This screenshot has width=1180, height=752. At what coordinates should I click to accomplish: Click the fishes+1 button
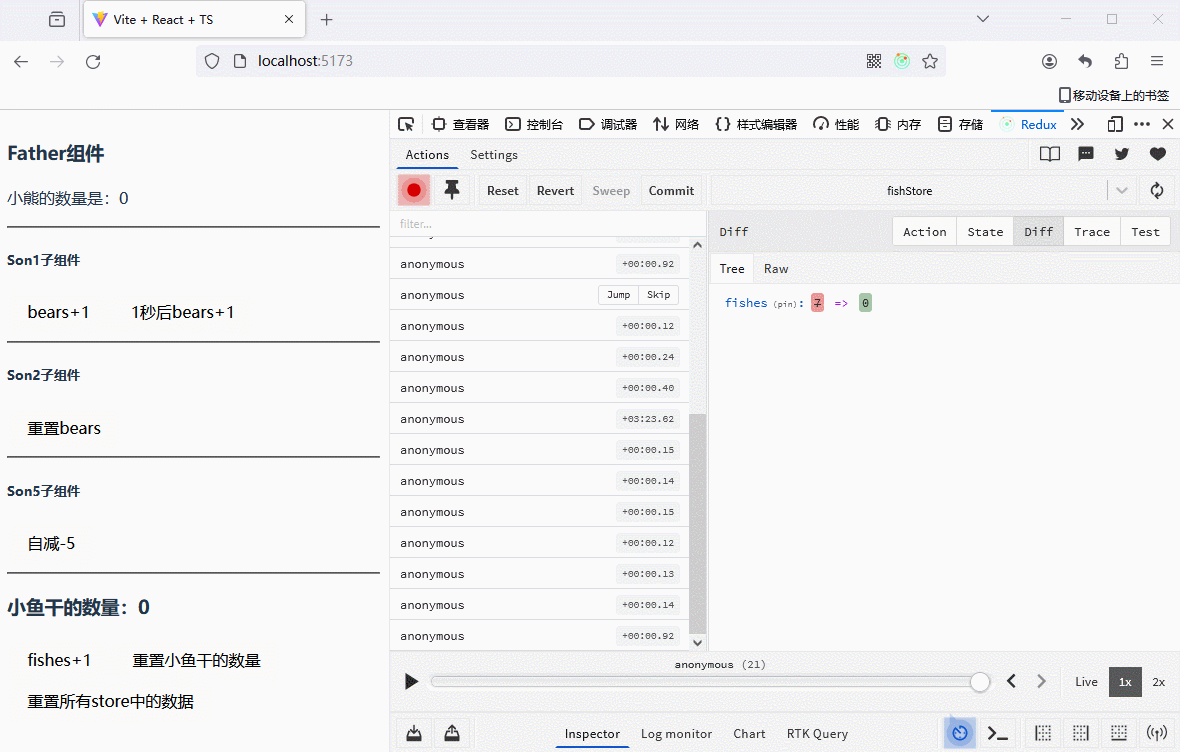[x=59, y=660]
